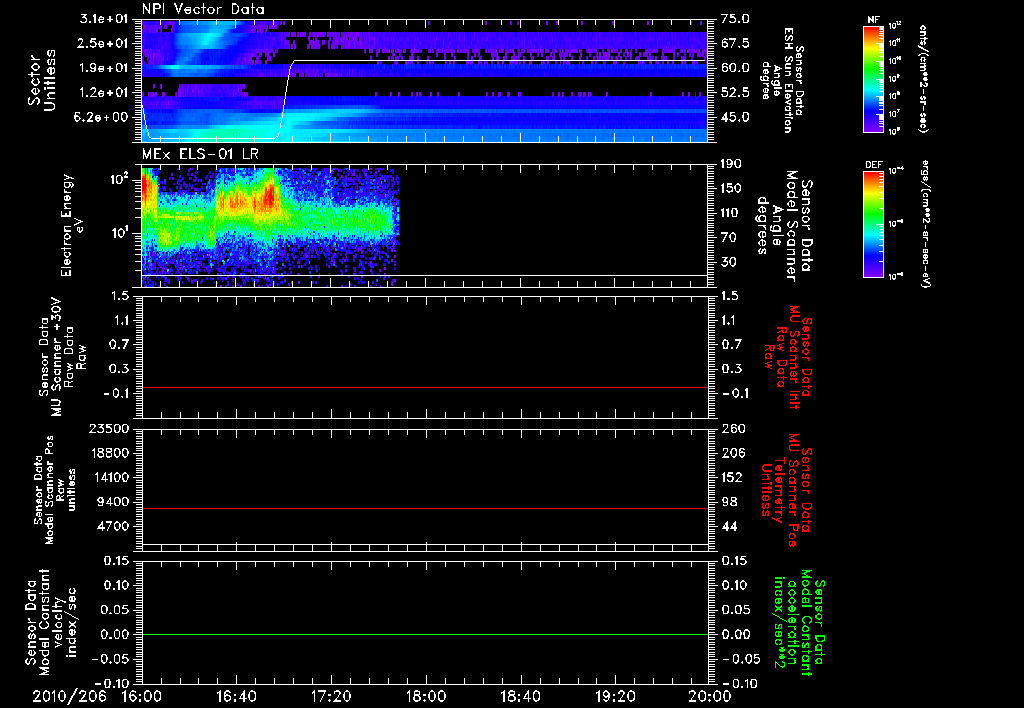Click the "60.0" elevation angle tick
The height and width of the screenshot is (708, 1024).
[x=735, y=68]
